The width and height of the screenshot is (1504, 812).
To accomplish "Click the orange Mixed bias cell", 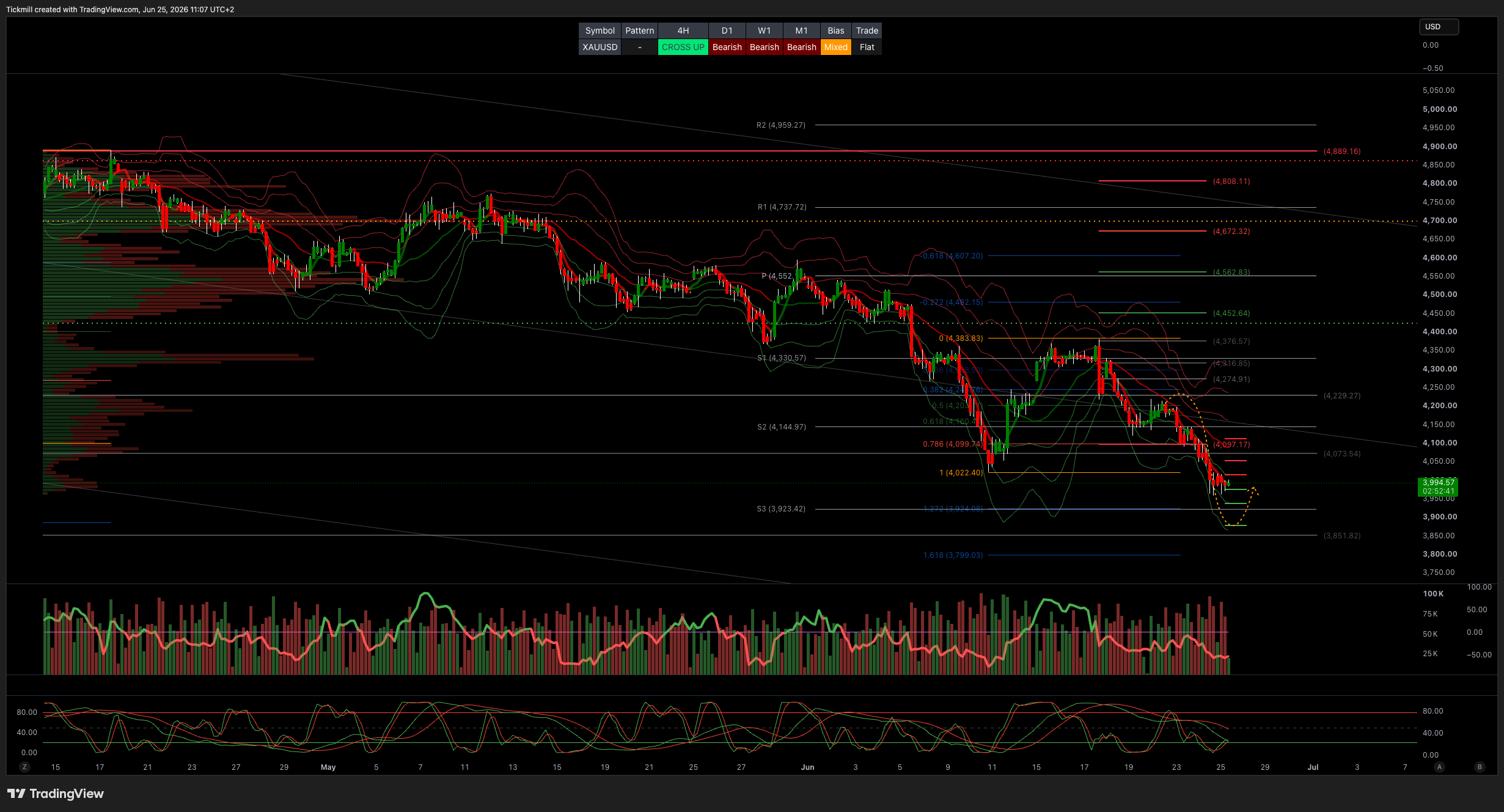I will point(835,47).
